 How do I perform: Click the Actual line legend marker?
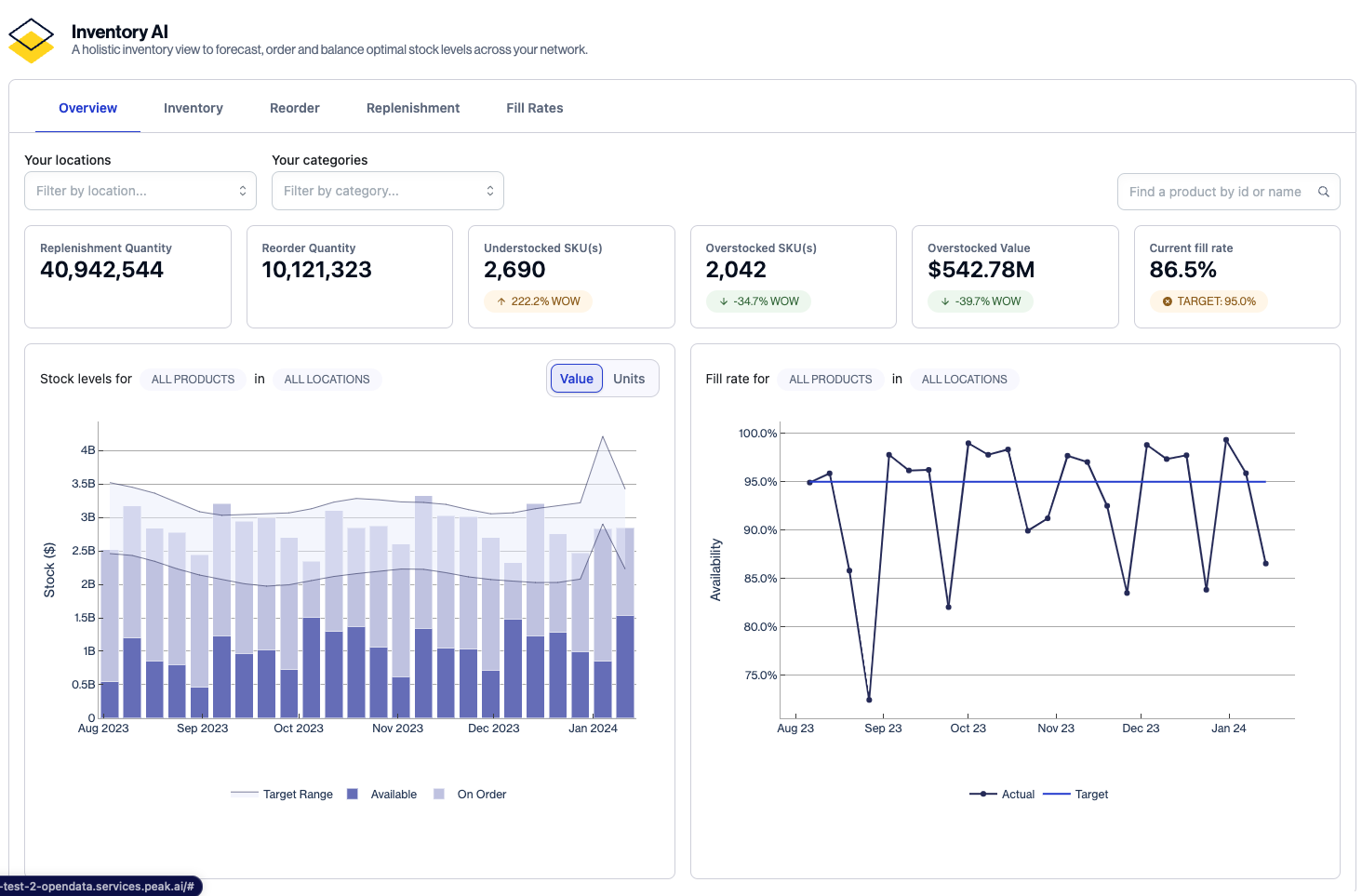coord(983,795)
